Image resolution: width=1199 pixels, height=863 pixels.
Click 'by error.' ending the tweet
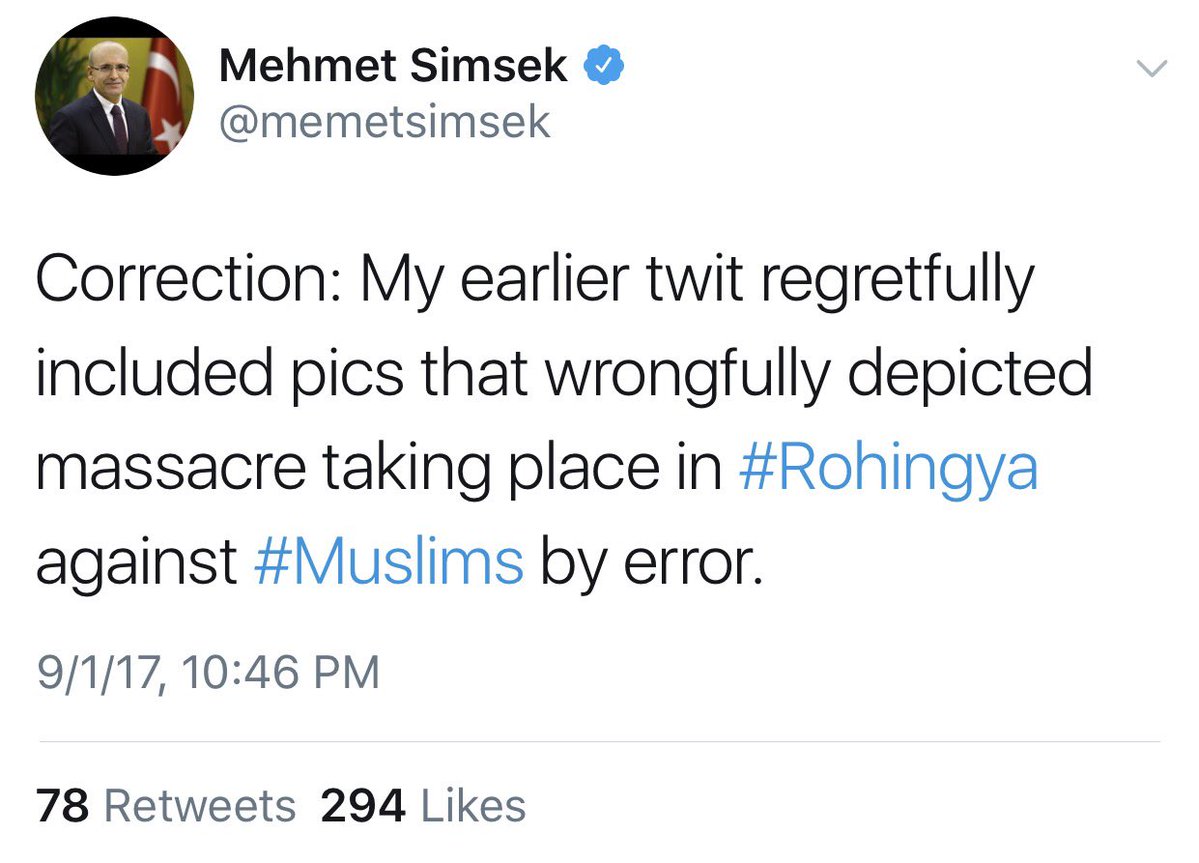652,563
